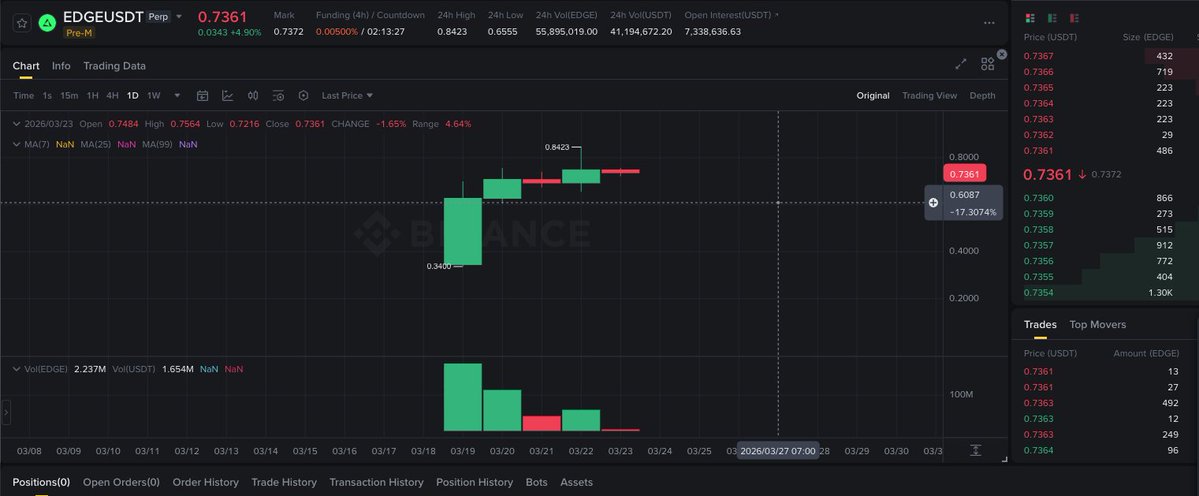Expand the chart to fullscreen
Screen dimensions: 1199x496
(x=961, y=64)
